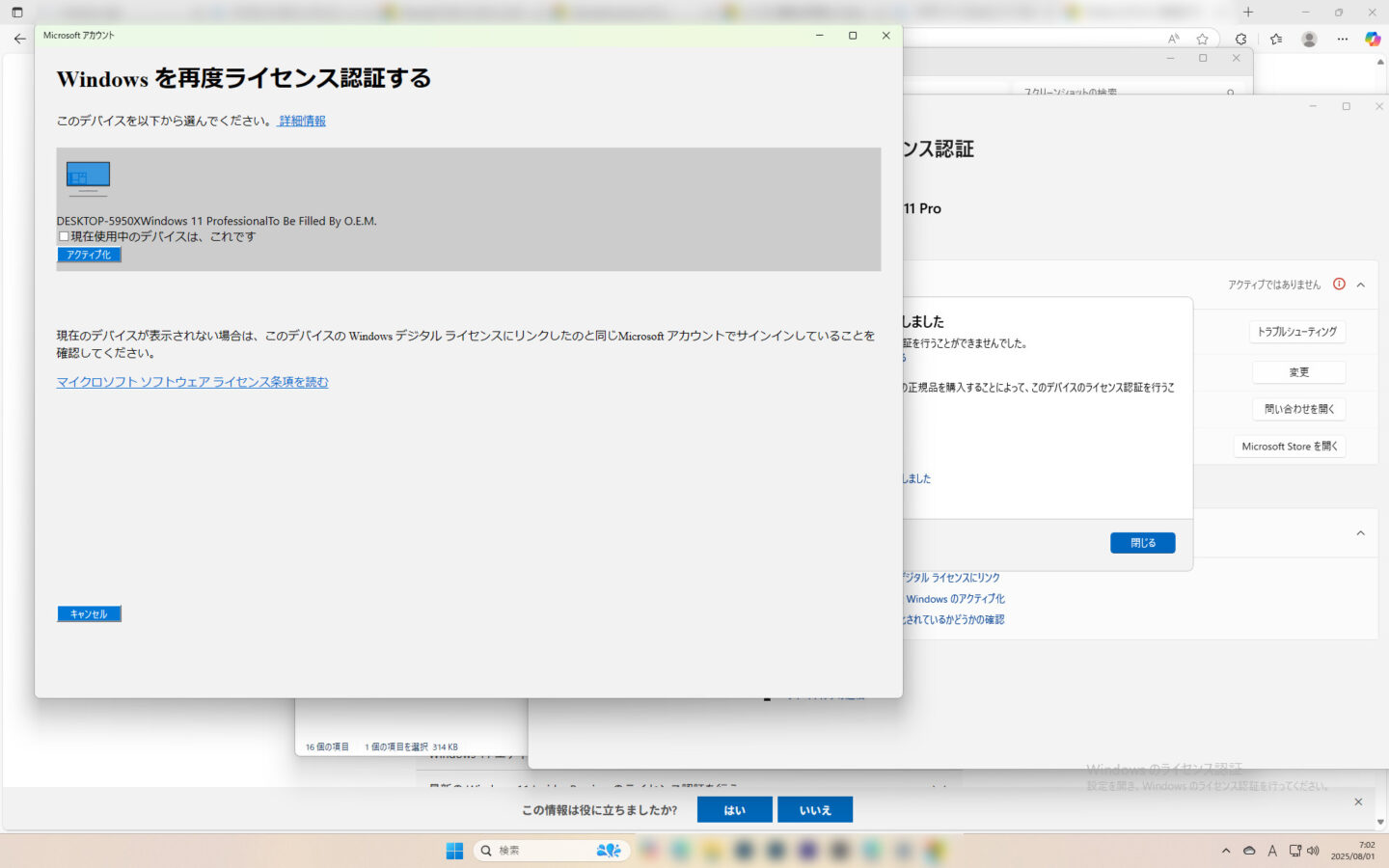Open the volume tray icon

point(1313,851)
